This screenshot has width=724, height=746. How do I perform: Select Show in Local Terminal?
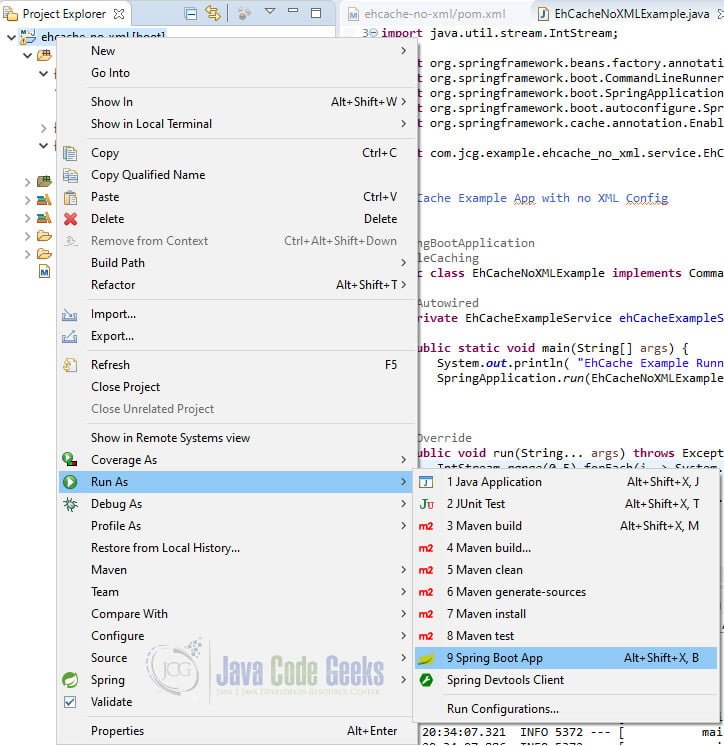236,124
